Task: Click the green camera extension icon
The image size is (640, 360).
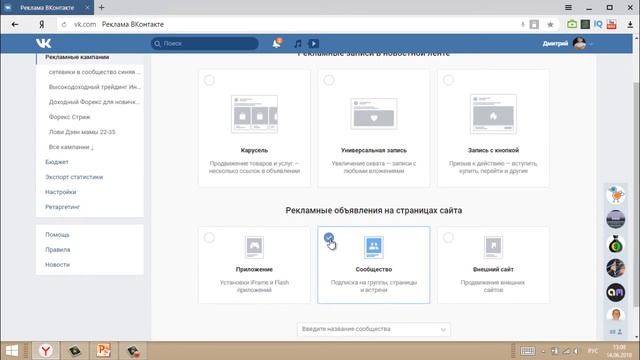Action: (572, 24)
